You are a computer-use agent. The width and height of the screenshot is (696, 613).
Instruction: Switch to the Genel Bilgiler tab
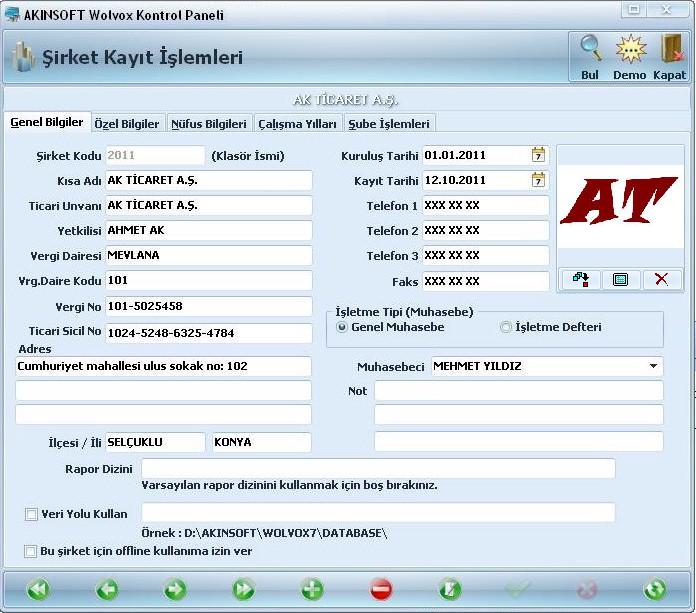coord(47,122)
